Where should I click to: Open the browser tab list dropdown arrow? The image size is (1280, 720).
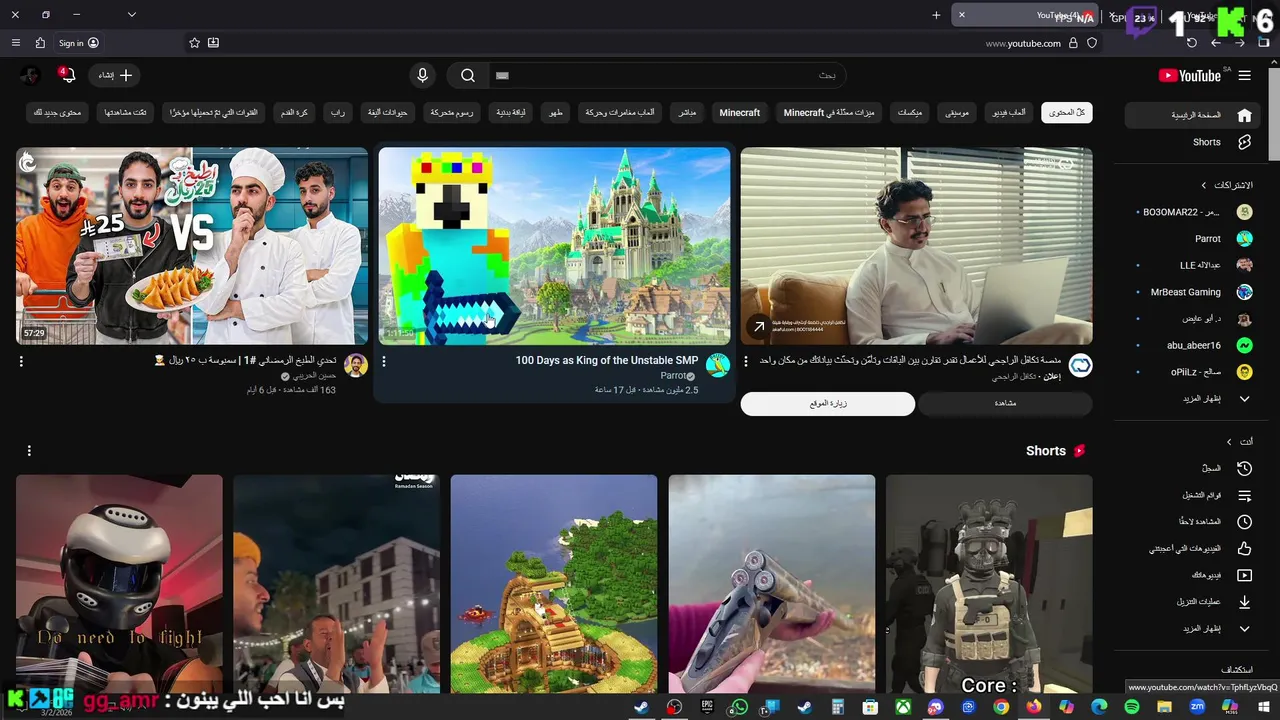131,15
